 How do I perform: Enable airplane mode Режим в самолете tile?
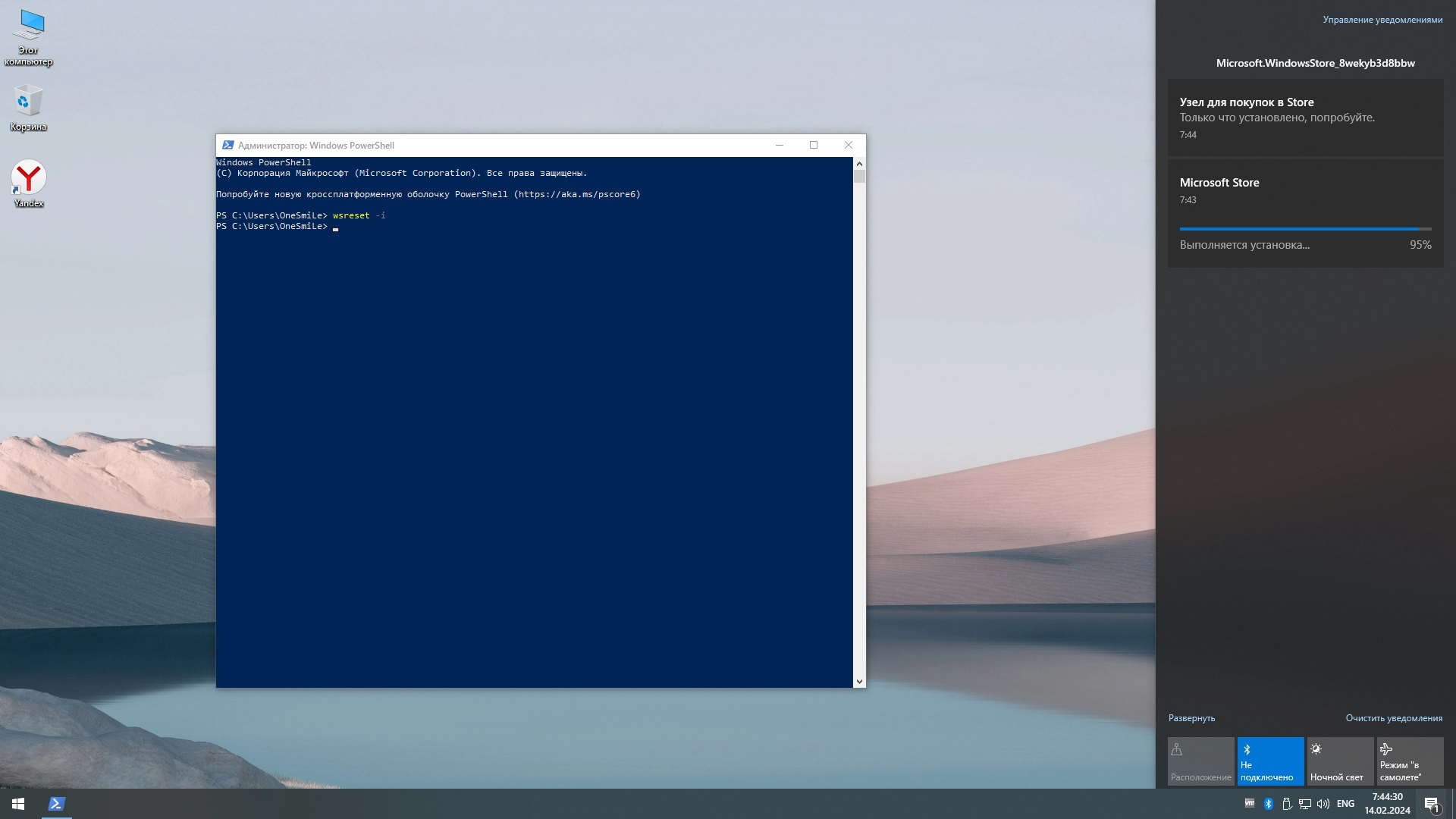point(1410,761)
